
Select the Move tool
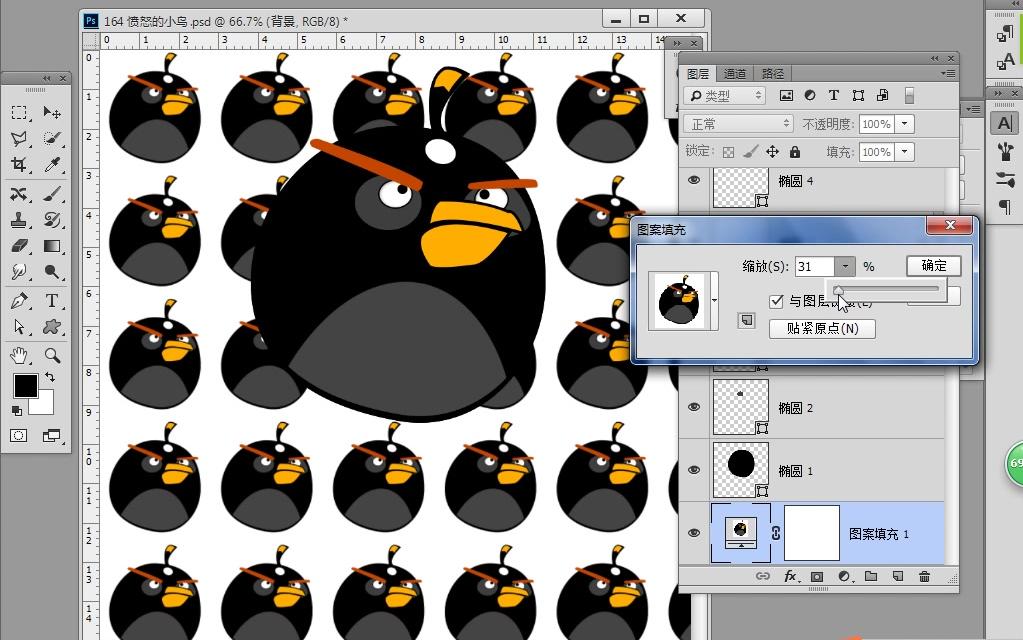[52, 113]
